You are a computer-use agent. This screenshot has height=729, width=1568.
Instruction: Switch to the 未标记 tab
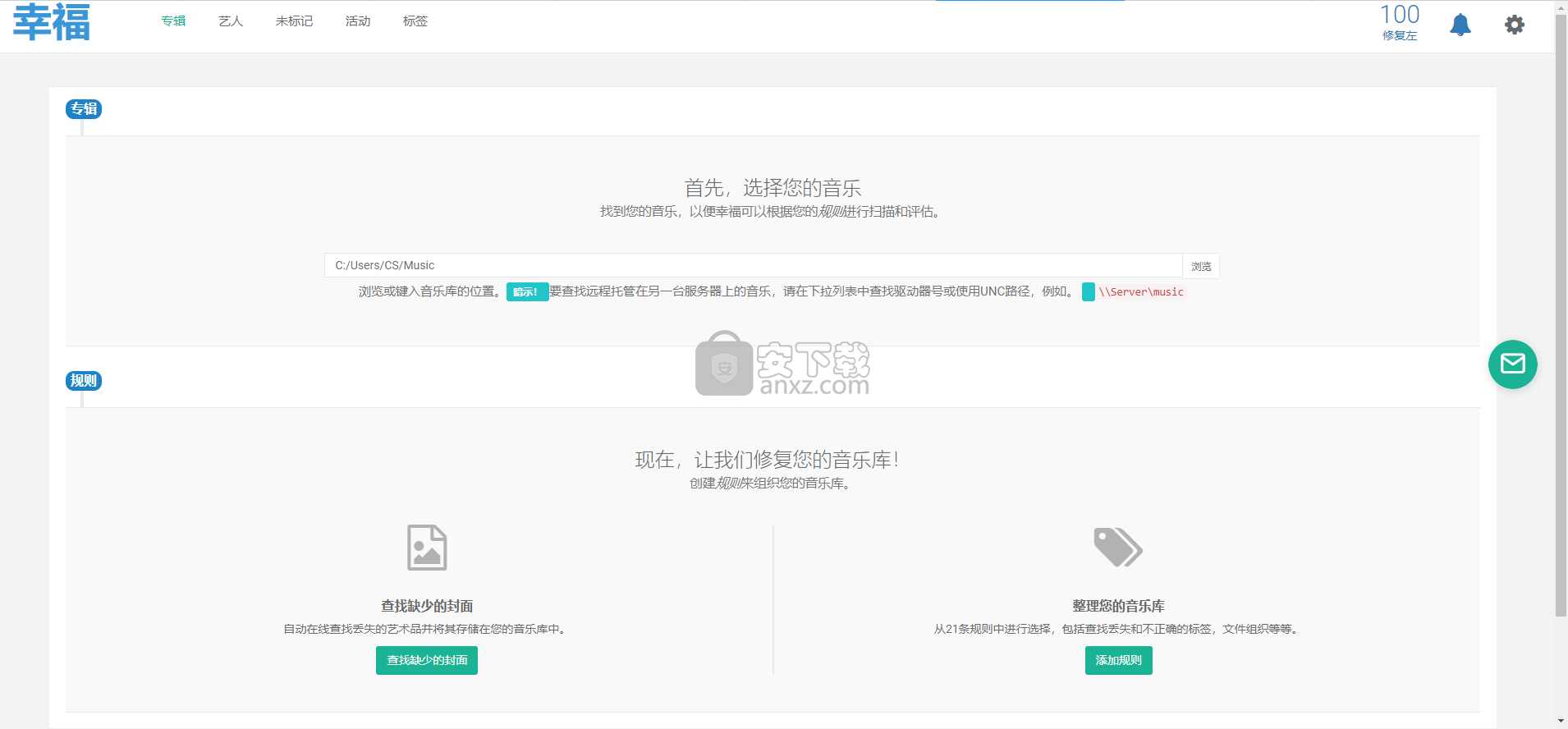(x=294, y=21)
